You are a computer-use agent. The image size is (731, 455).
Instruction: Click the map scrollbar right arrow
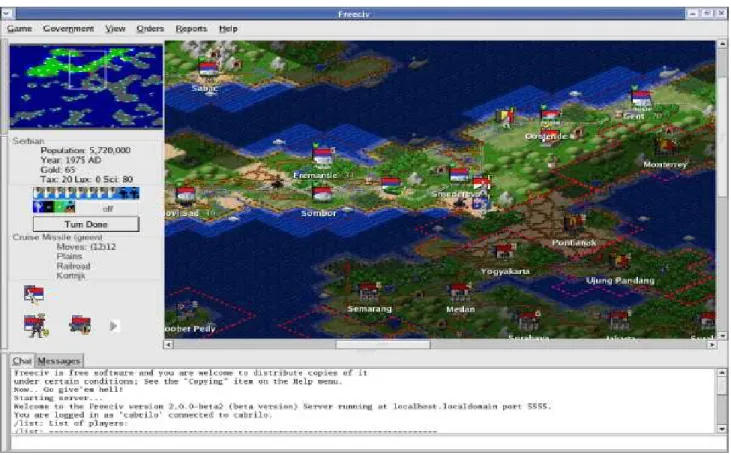712,345
